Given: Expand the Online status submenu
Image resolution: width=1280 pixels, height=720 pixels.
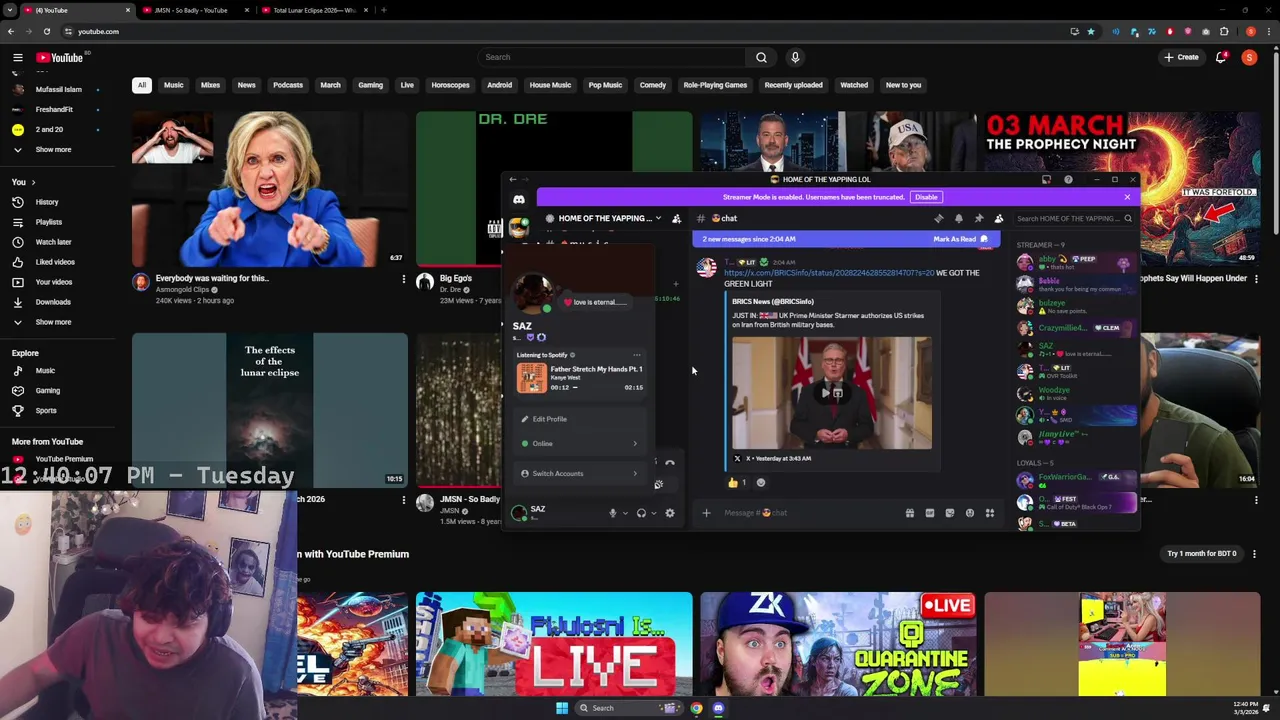Looking at the screenshot, I should click(x=580, y=443).
